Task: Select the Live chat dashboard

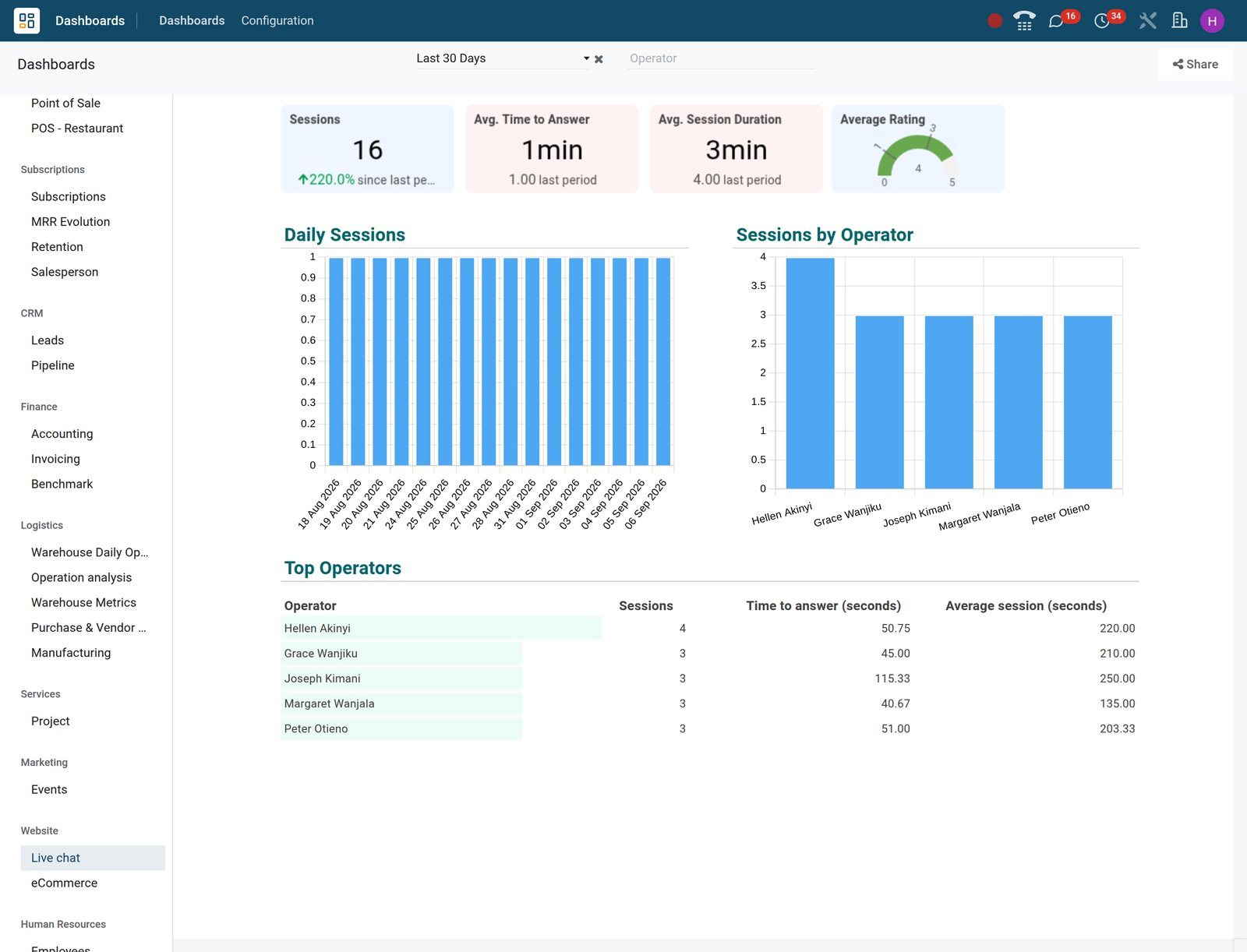Action: [93, 858]
